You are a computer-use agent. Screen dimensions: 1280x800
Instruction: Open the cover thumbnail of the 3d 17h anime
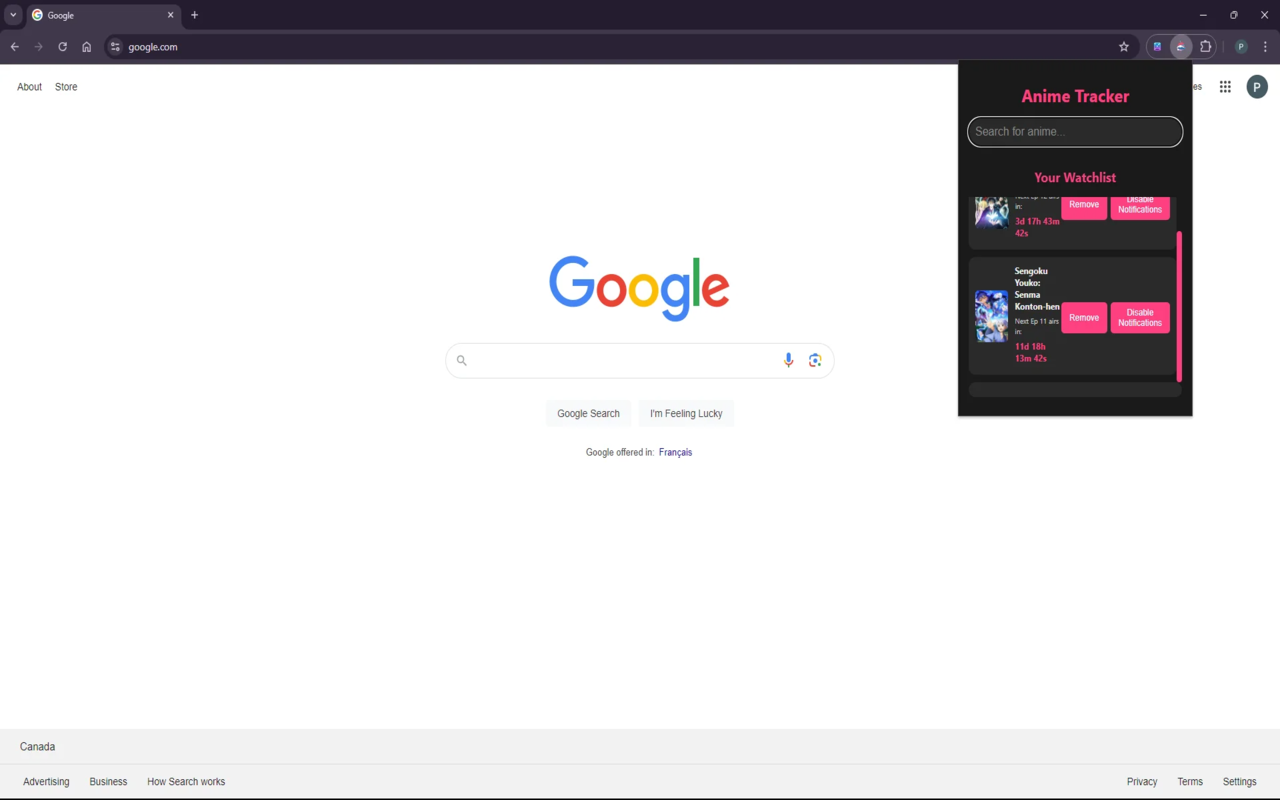[992, 213]
